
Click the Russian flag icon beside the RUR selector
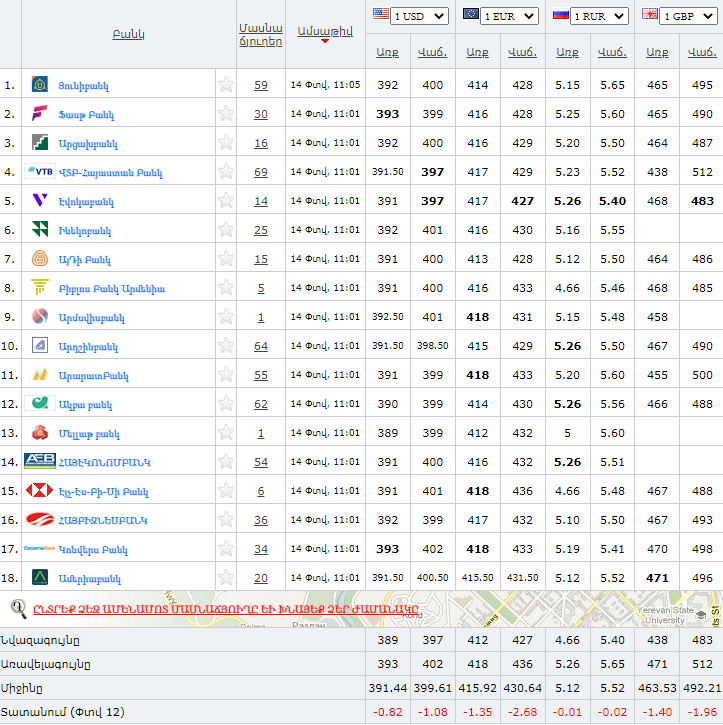[560, 15]
